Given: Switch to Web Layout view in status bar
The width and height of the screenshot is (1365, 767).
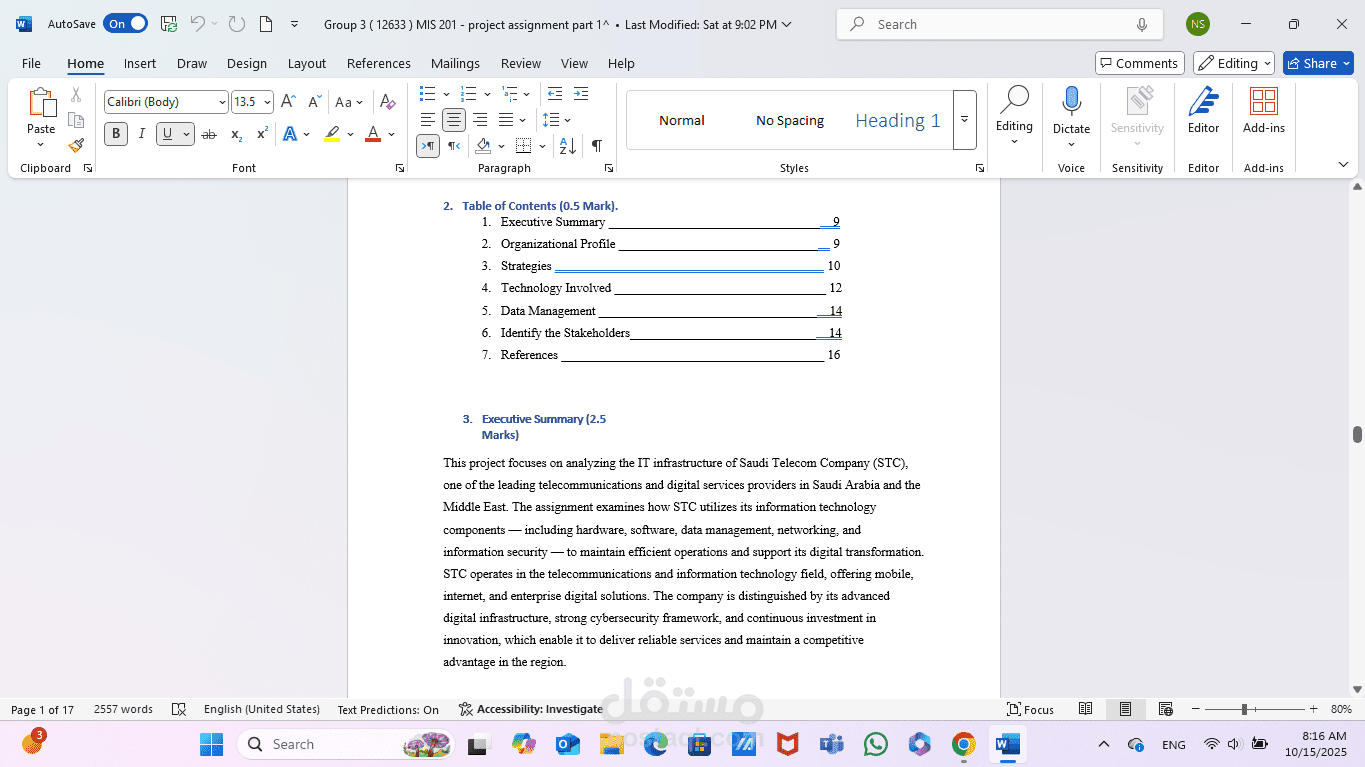Looking at the screenshot, I should tap(1165, 709).
